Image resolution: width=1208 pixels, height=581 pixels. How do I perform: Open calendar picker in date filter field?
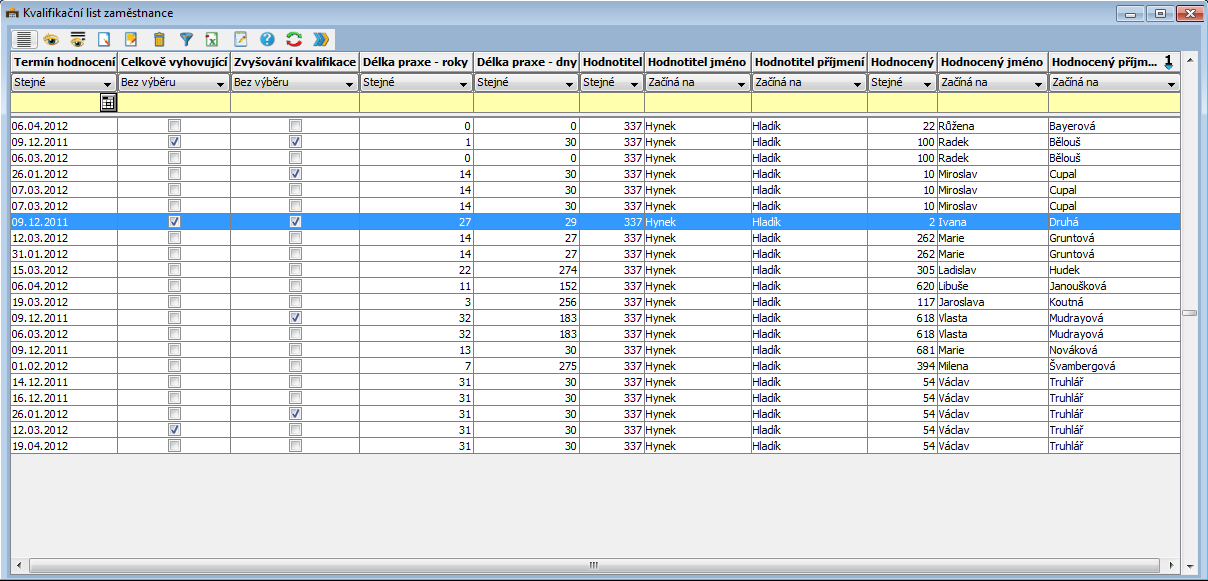coord(108,102)
